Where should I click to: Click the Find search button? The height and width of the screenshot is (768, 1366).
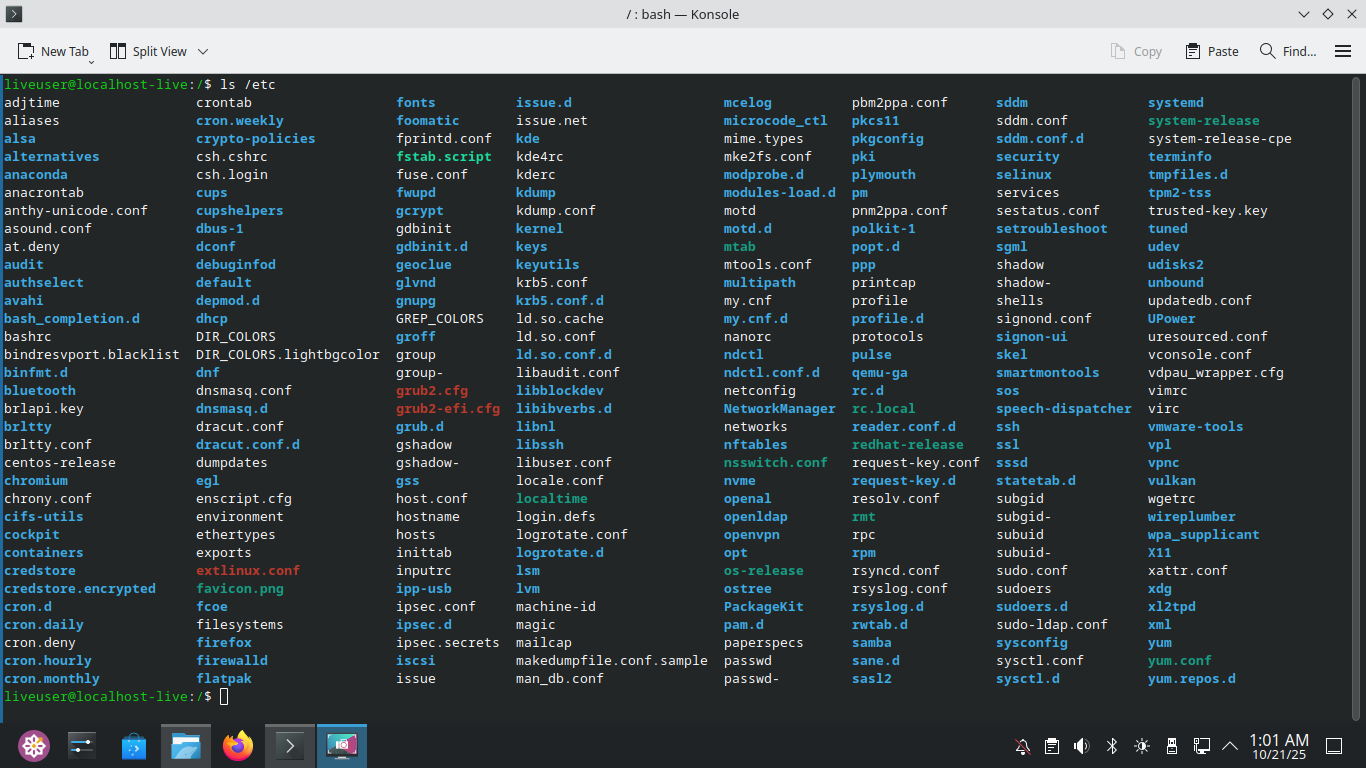(x=1287, y=51)
